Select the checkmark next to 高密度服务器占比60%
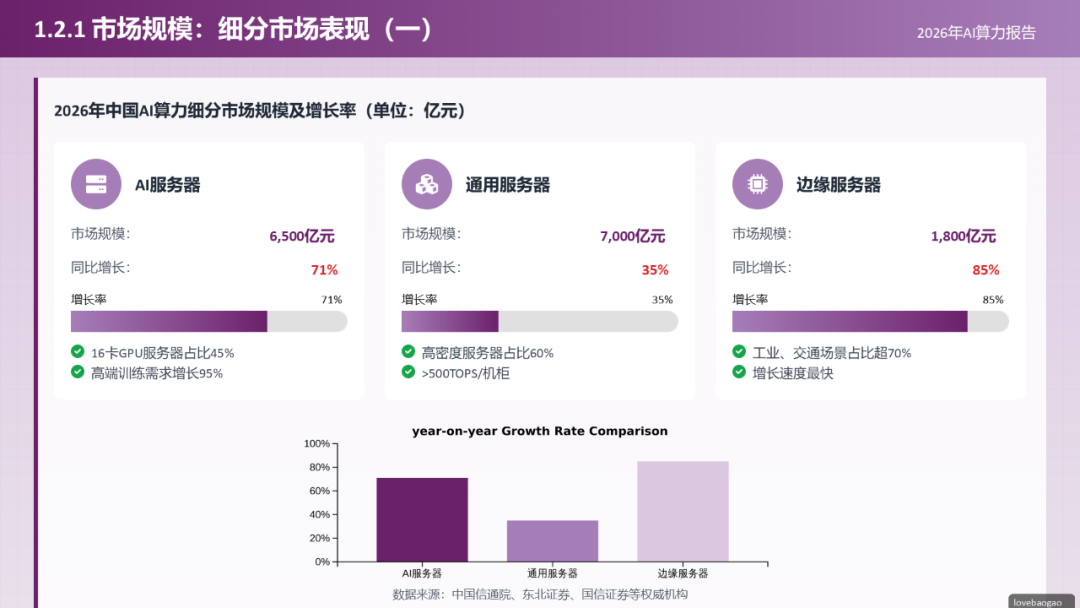Screen dimensions: 1080x608 point(408,352)
